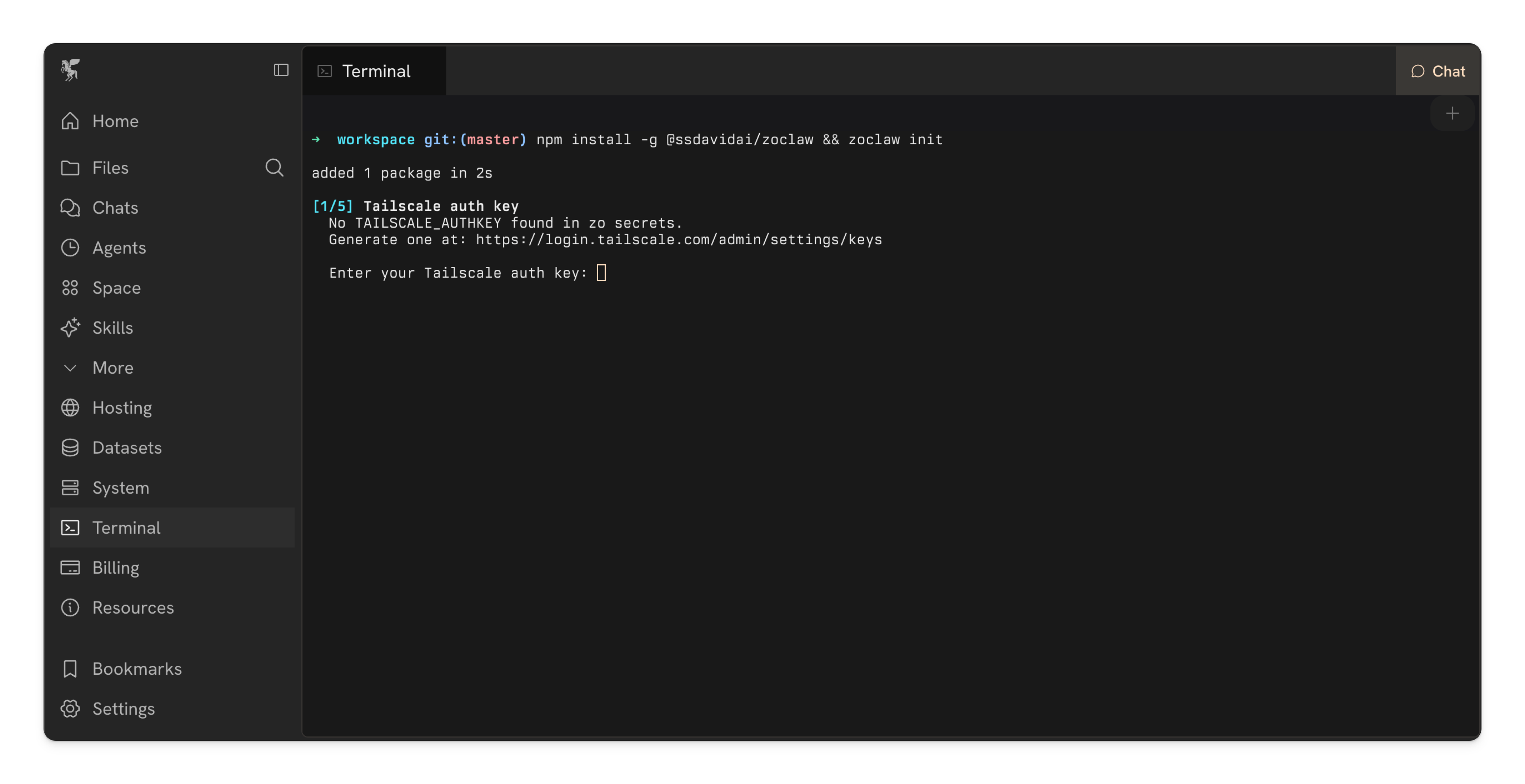Go to Agents in sidebar
Screen dimensions: 1525x784
click(118, 247)
